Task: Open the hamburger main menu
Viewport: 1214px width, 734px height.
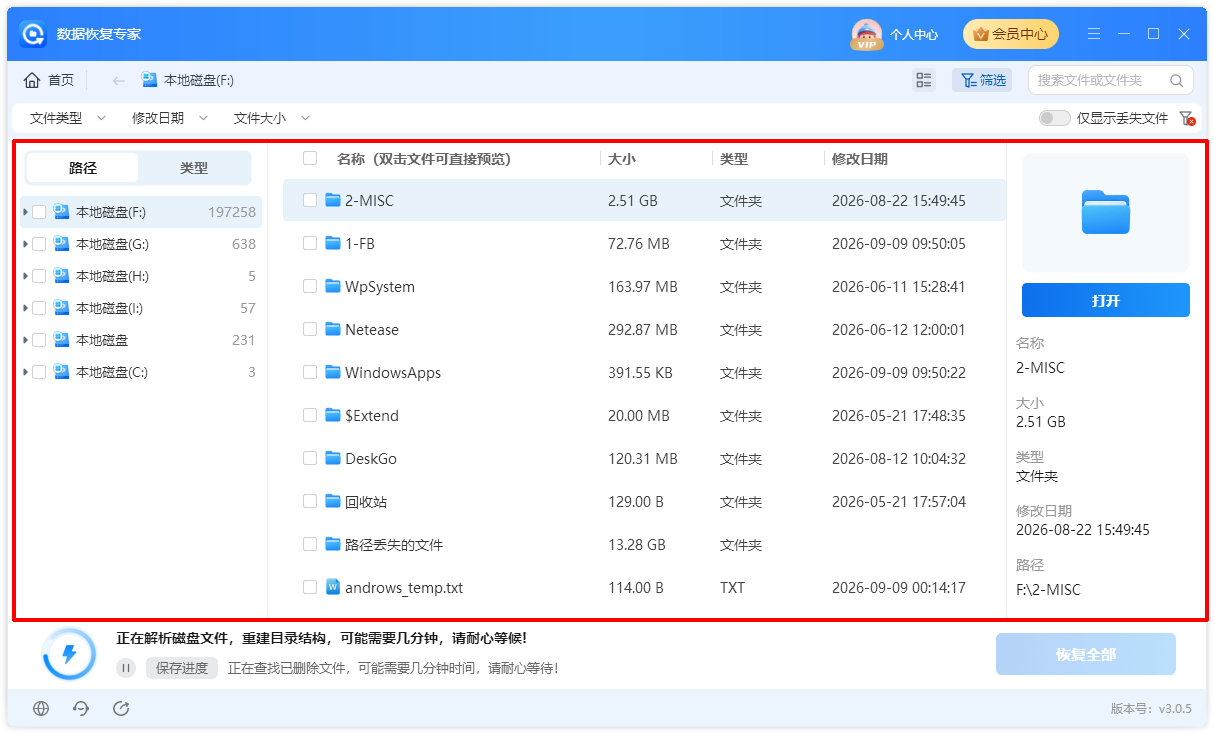Action: pyautogui.click(x=1094, y=34)
